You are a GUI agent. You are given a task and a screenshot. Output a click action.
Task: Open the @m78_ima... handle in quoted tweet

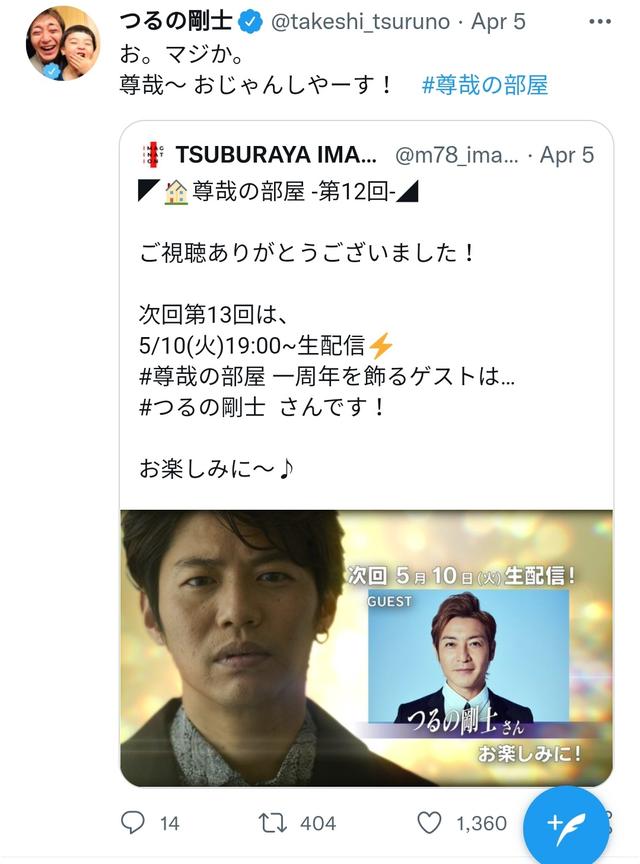click(x=456, y=156)
